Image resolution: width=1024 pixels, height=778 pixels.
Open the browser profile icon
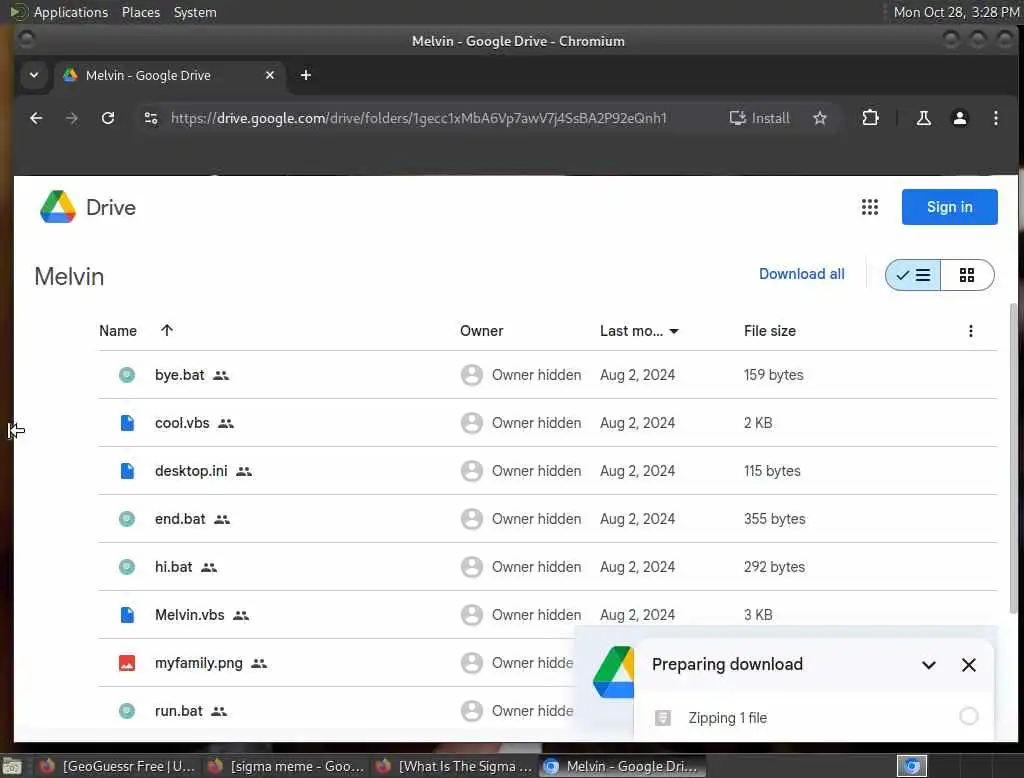pos(959,118)
